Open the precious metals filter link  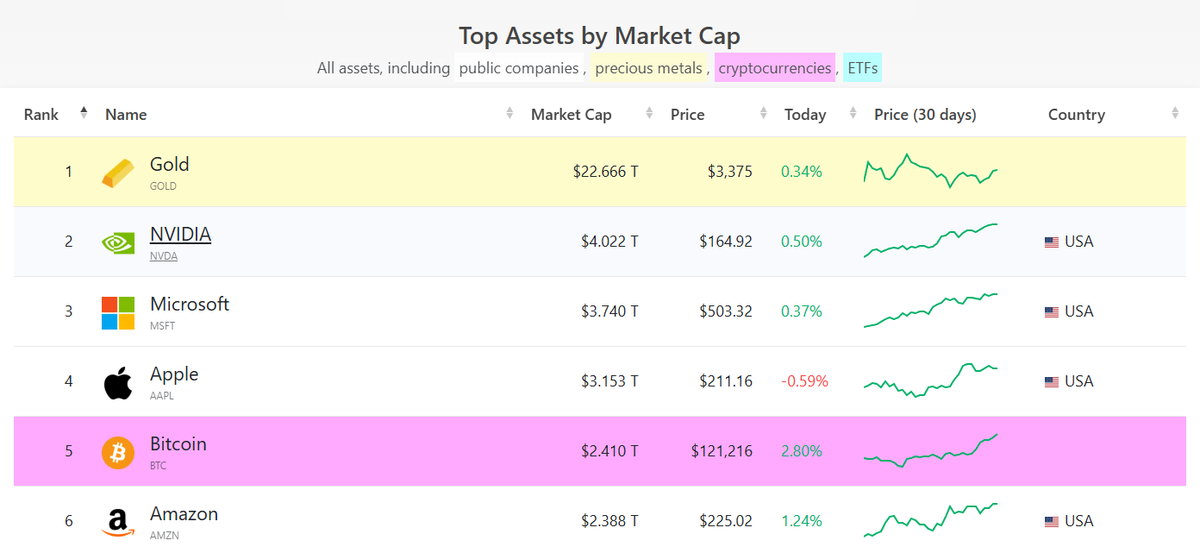650,68
